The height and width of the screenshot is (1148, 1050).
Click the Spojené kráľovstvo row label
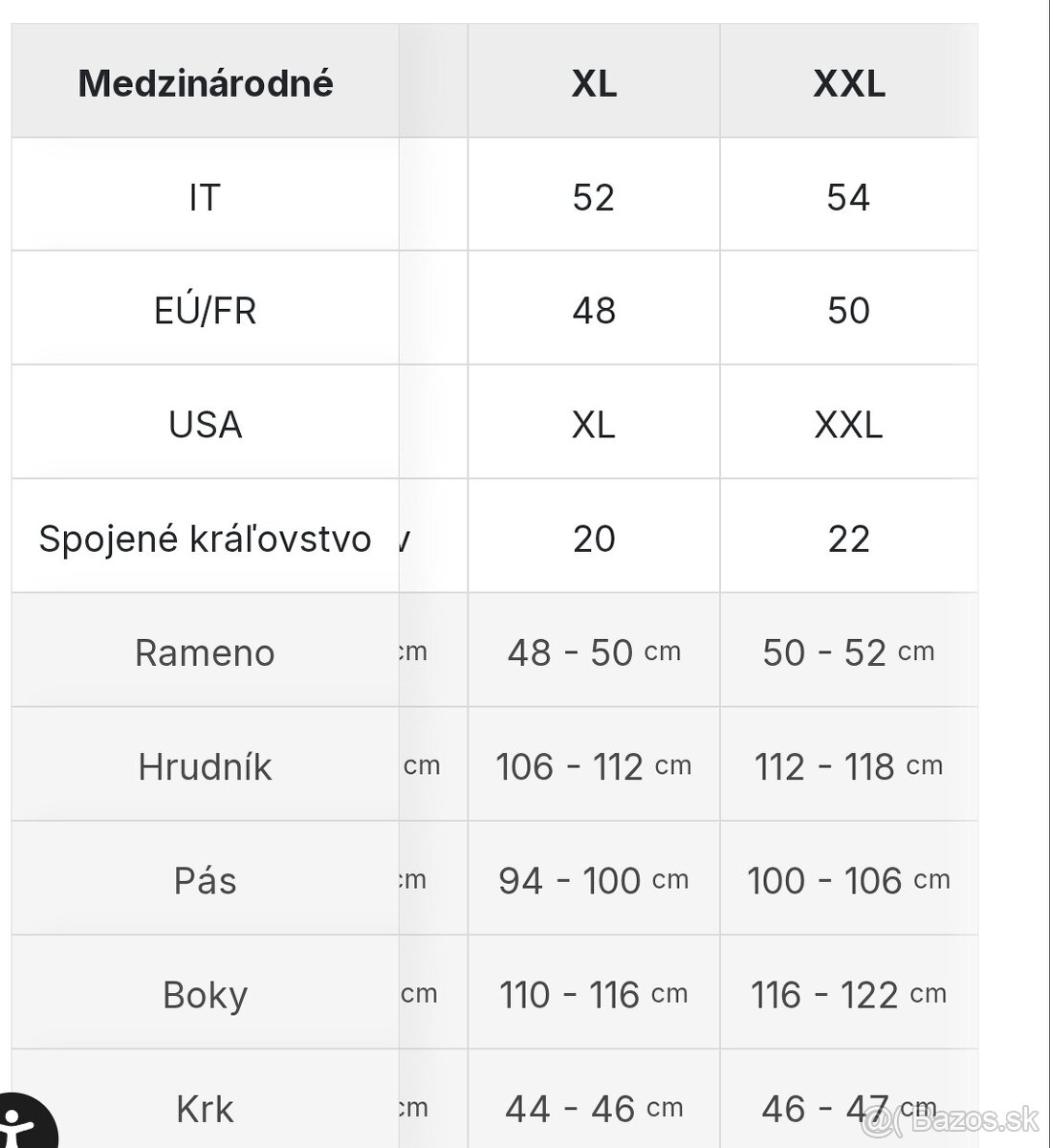tap(205, 539)
